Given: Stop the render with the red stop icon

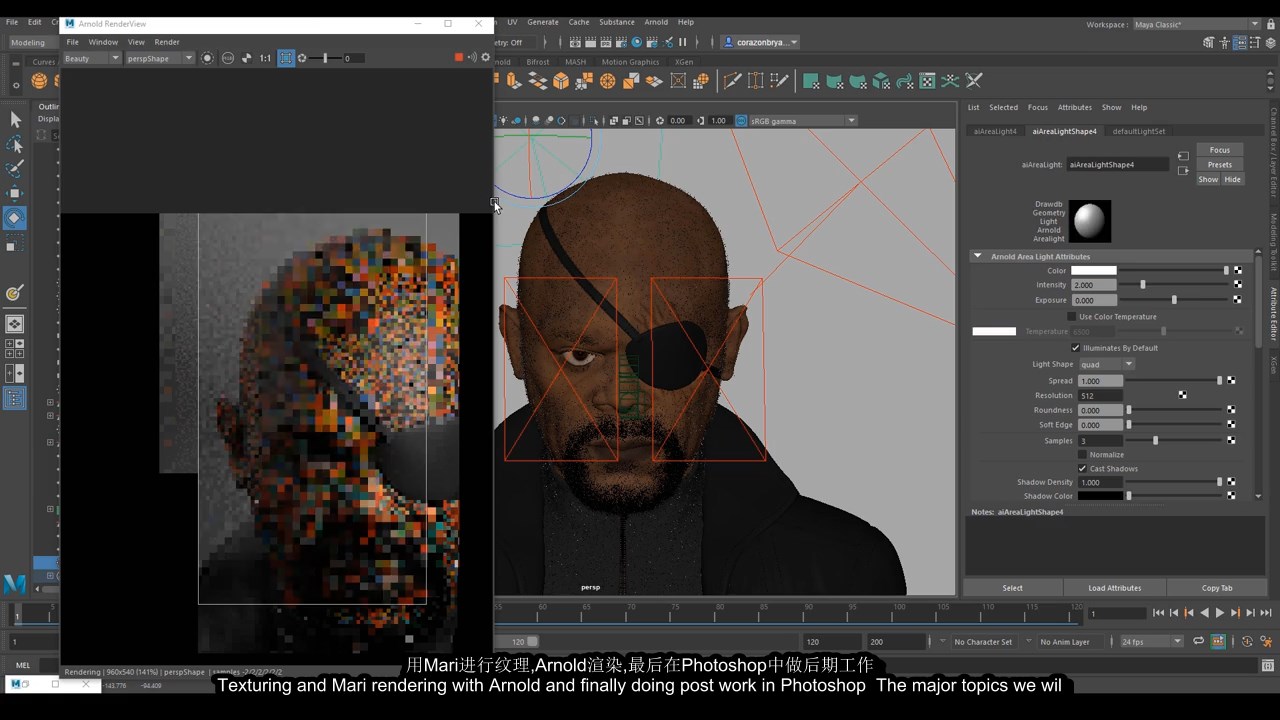Looking at the screenshot, I should (459, 58).
